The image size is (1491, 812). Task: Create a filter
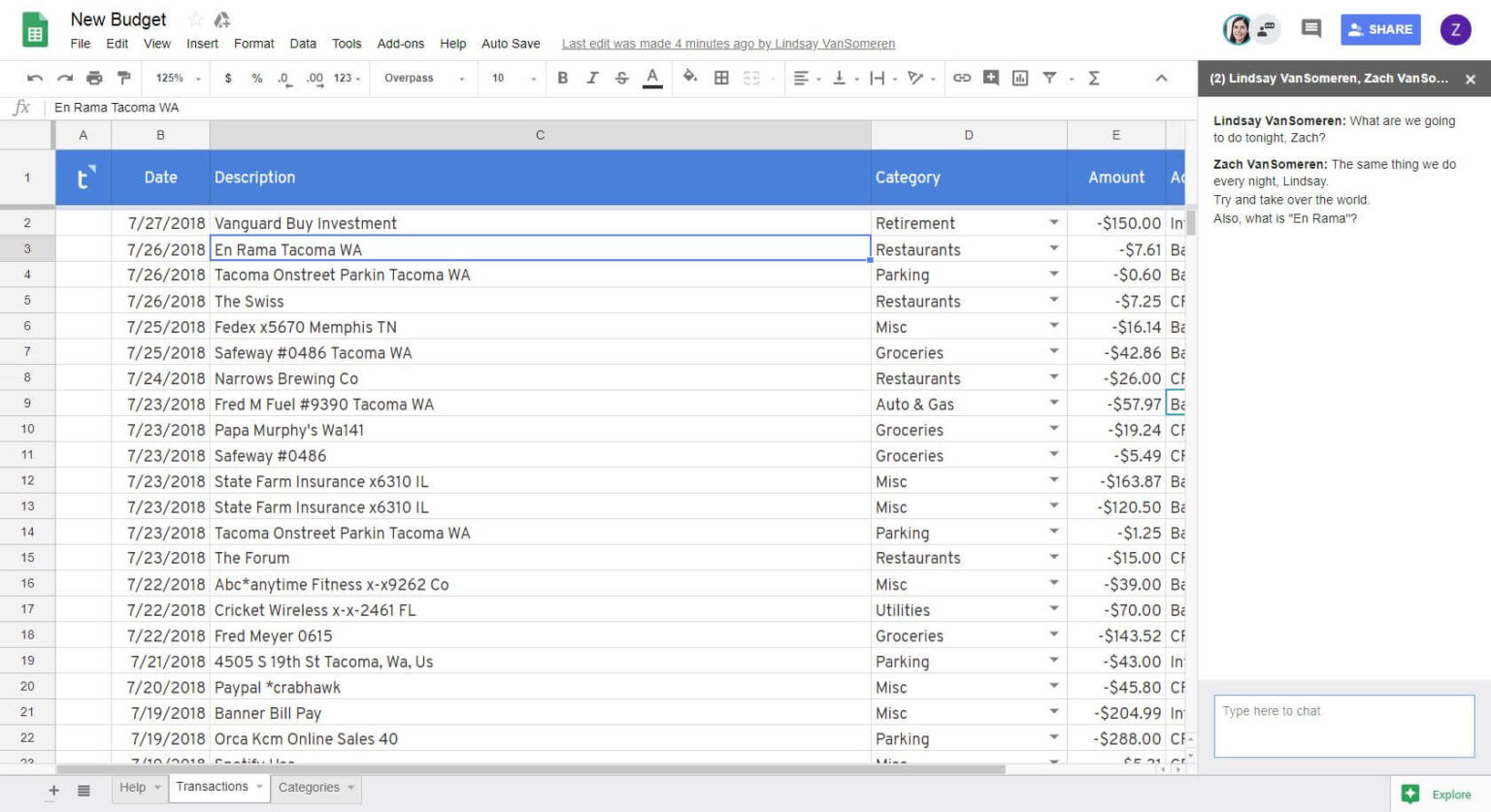tap(1049, 78)
